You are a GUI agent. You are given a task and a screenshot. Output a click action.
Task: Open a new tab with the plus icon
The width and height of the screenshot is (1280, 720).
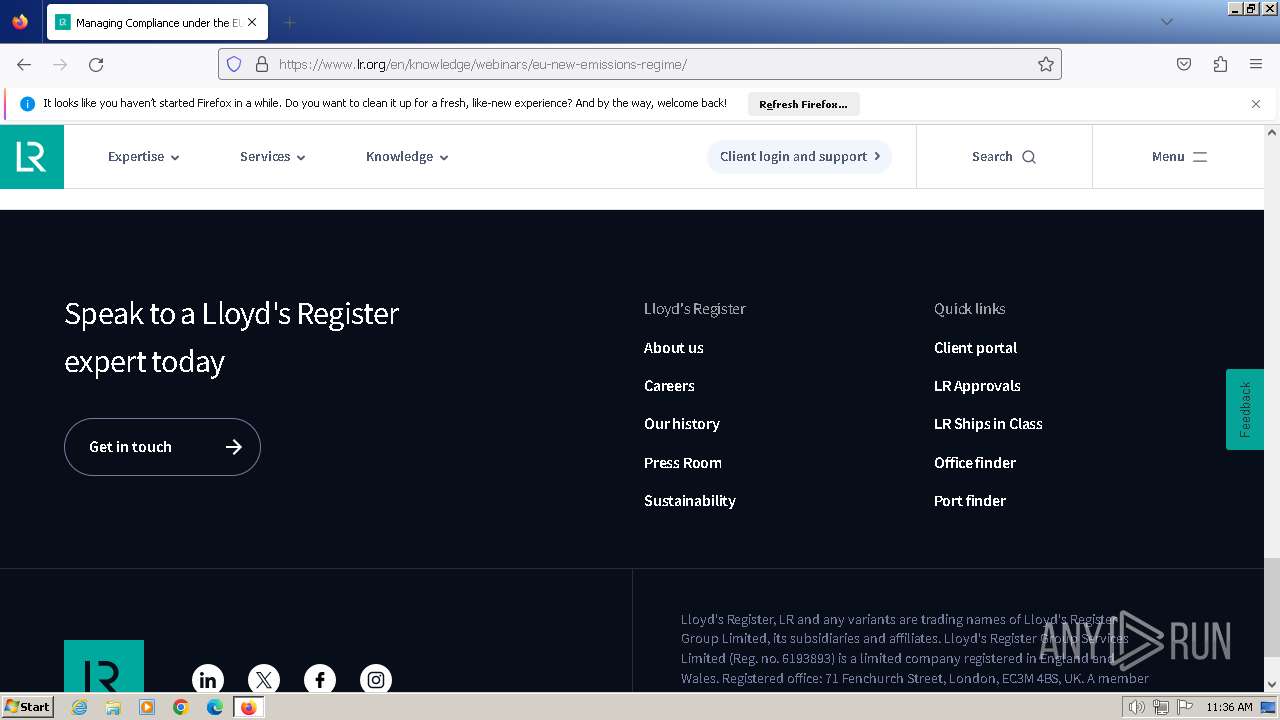coord(289,22)
